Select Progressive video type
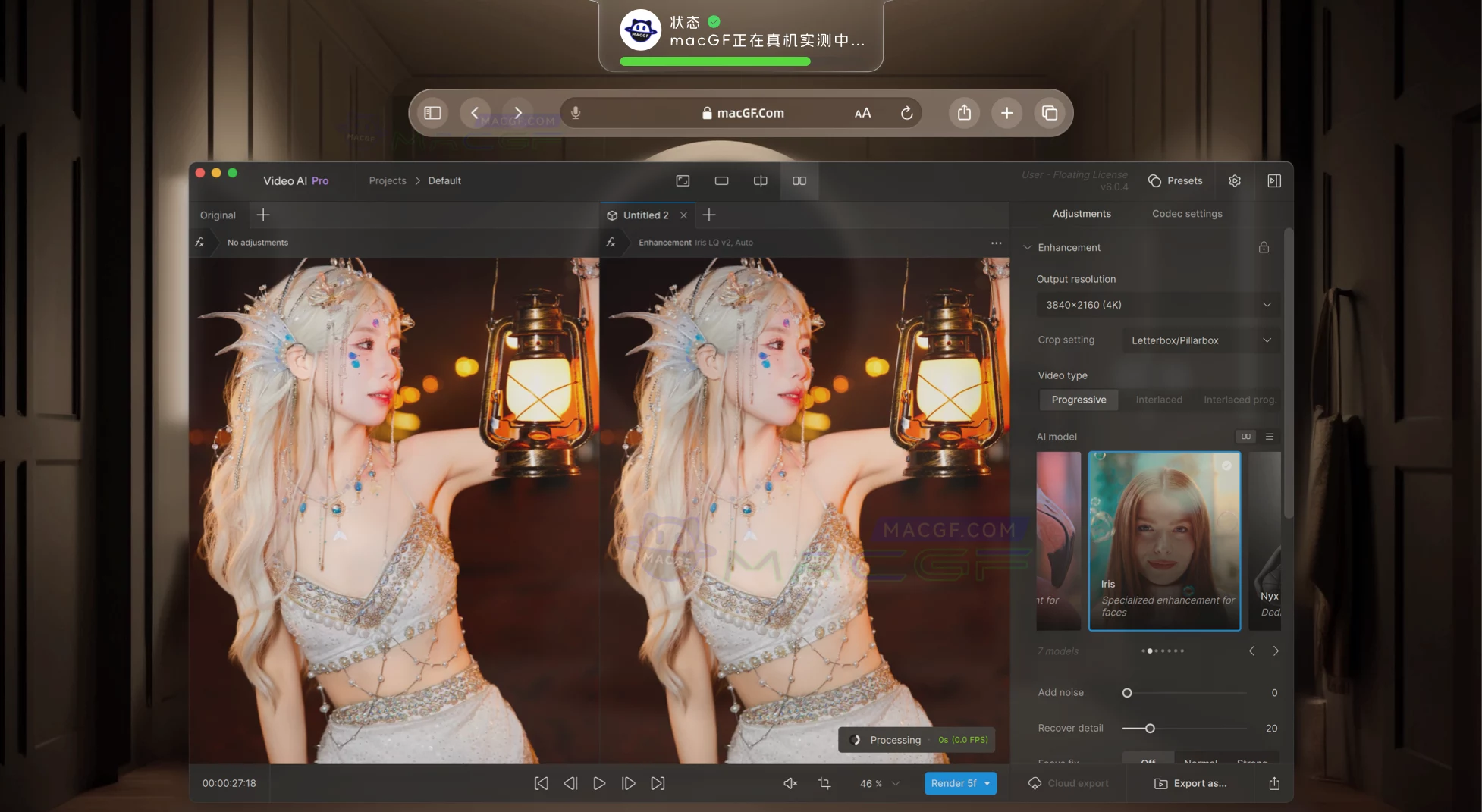1482x812 pixels. [x=1079, y=400]
